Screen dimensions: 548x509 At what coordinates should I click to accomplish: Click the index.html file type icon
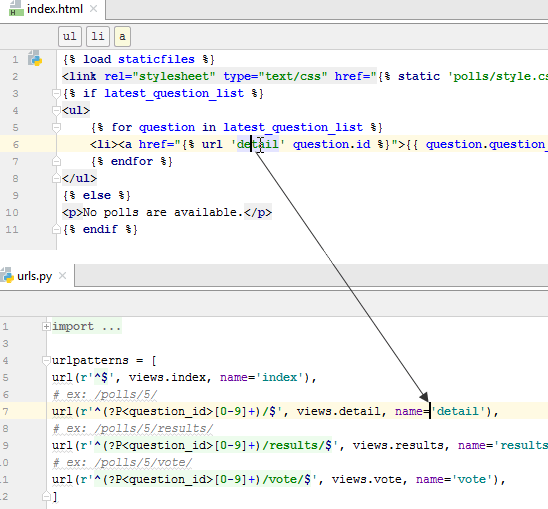16,8
